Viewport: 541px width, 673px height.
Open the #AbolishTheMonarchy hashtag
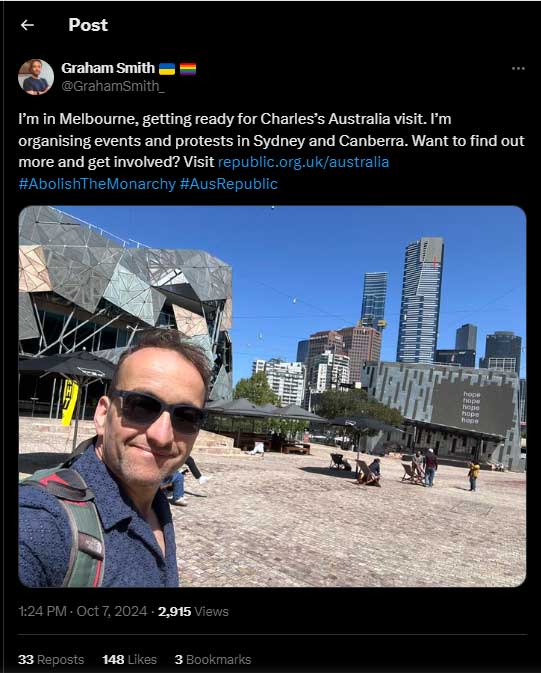pos(97,184)
